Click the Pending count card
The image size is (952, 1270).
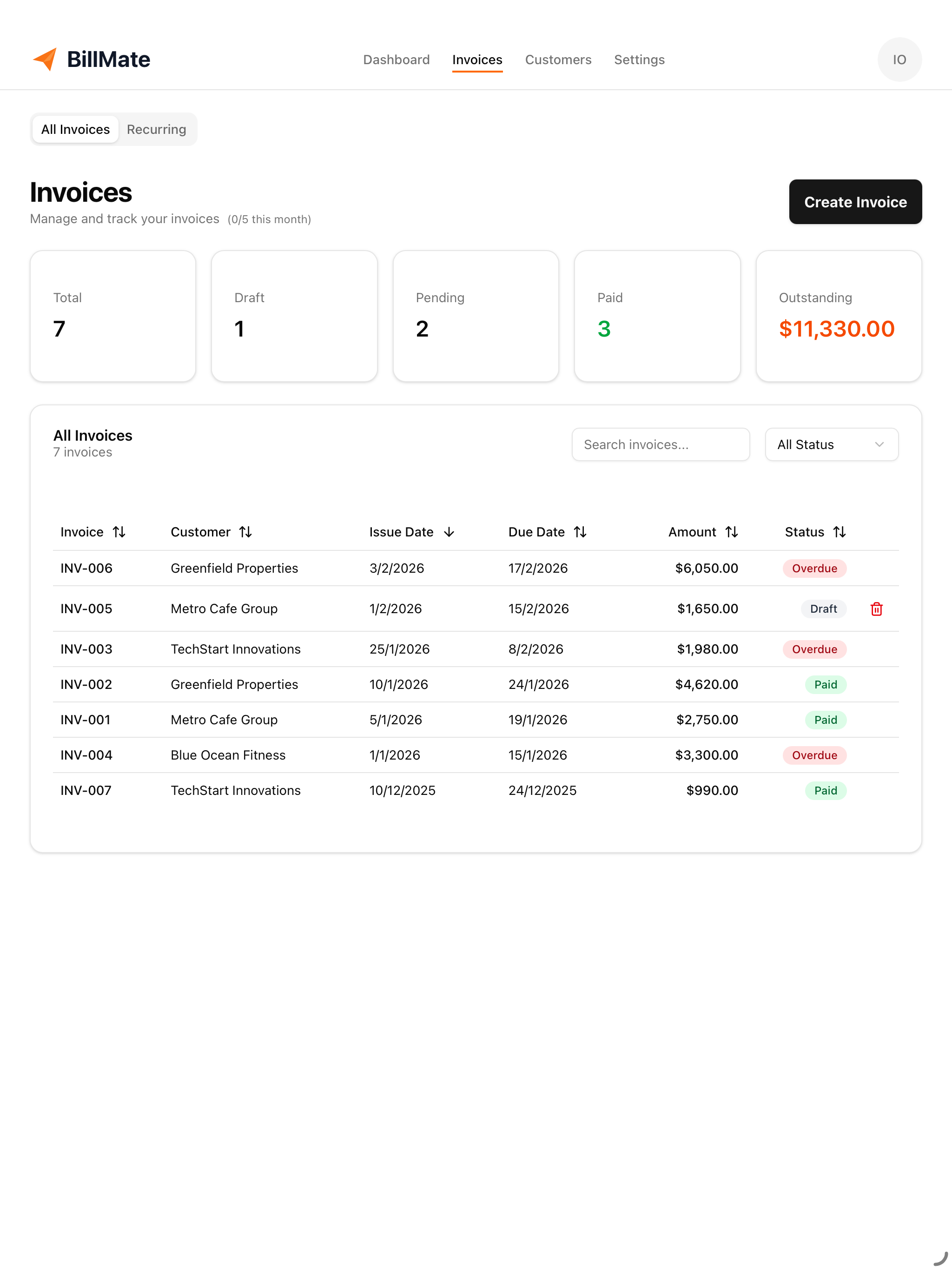(476, 316)
